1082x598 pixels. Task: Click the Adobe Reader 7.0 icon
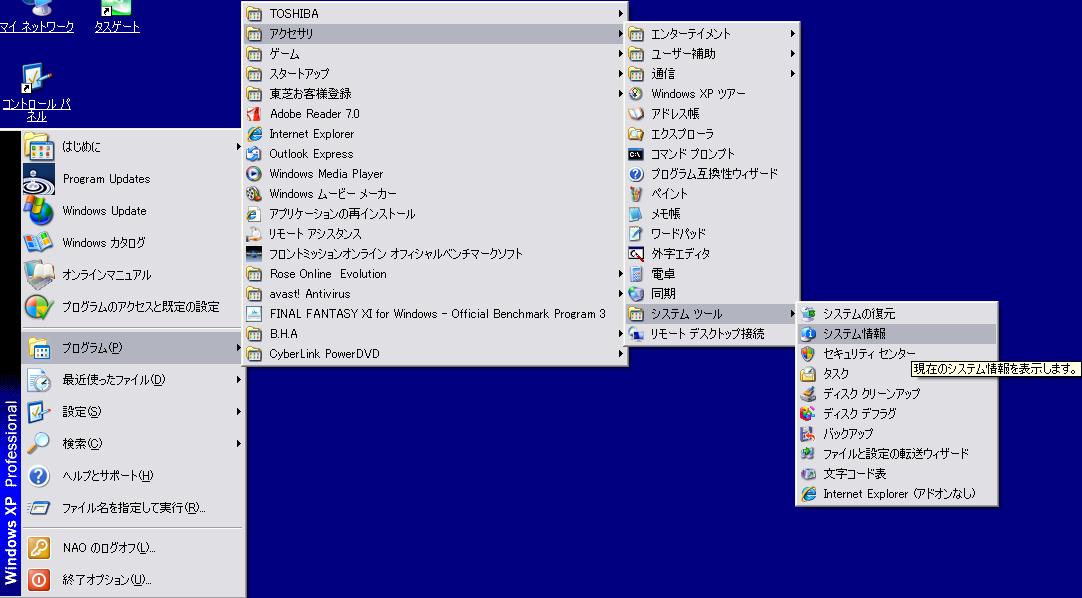click(254, 114)
